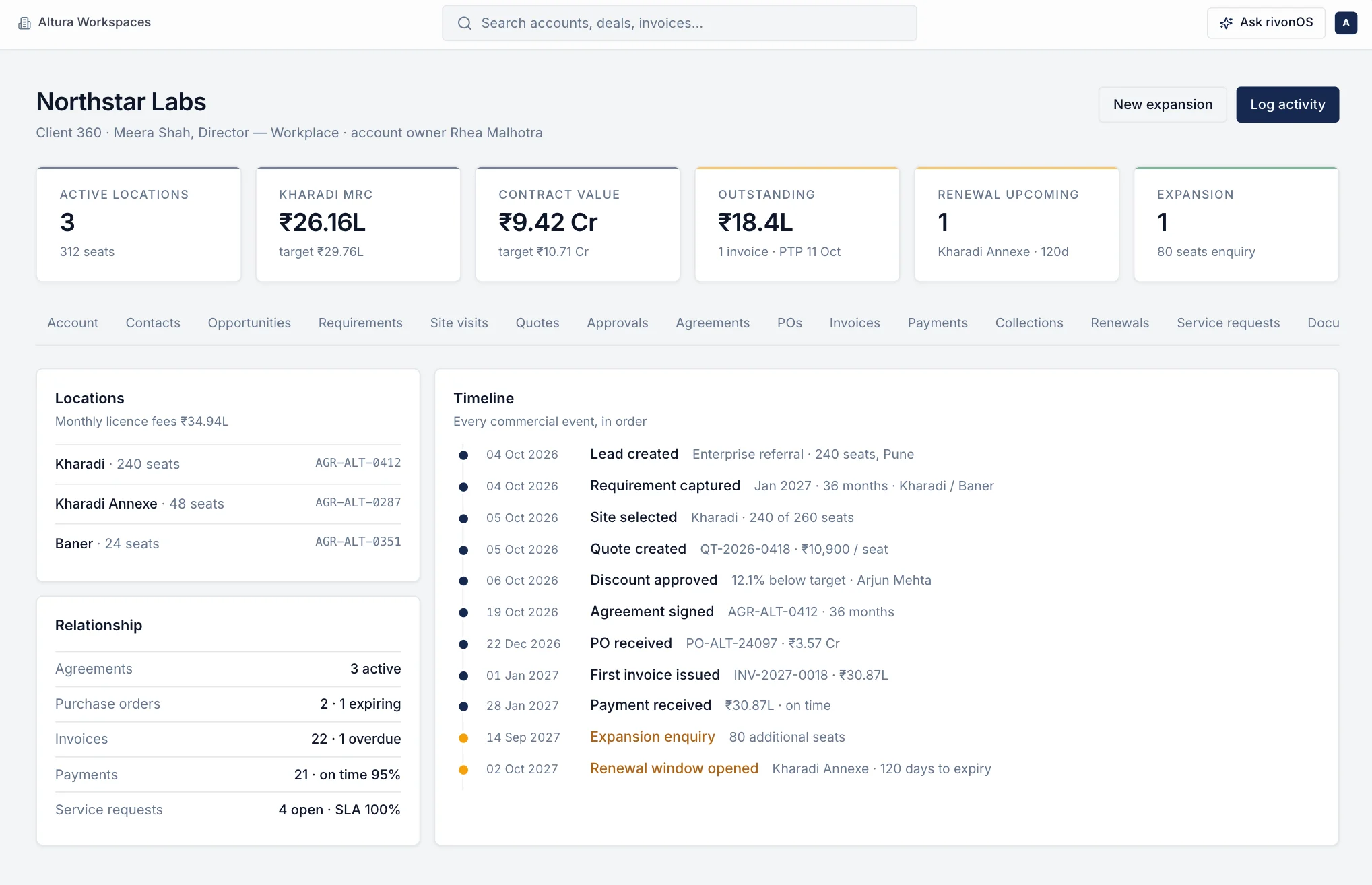Click the Renewal window opened orange dot
This screenshot has height=885, width=1372.
click(463, 770)
